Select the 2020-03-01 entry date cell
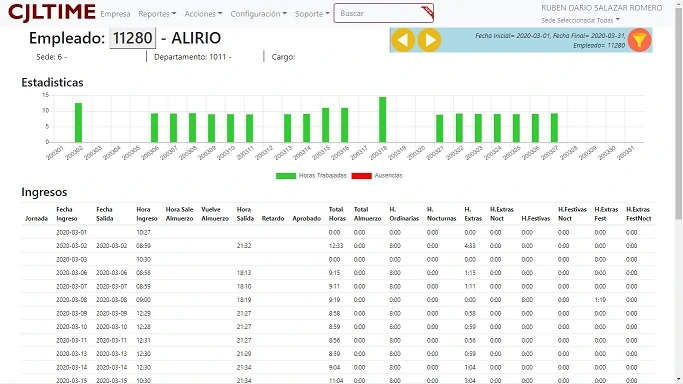 pyautogui.click(x=71, y=232)
